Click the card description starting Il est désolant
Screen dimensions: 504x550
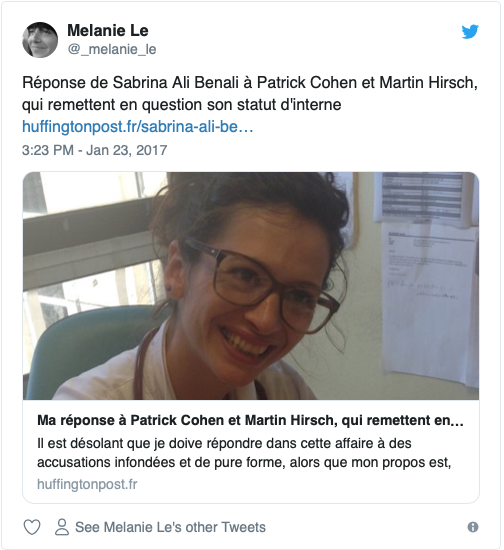click(x=244, y=453)
